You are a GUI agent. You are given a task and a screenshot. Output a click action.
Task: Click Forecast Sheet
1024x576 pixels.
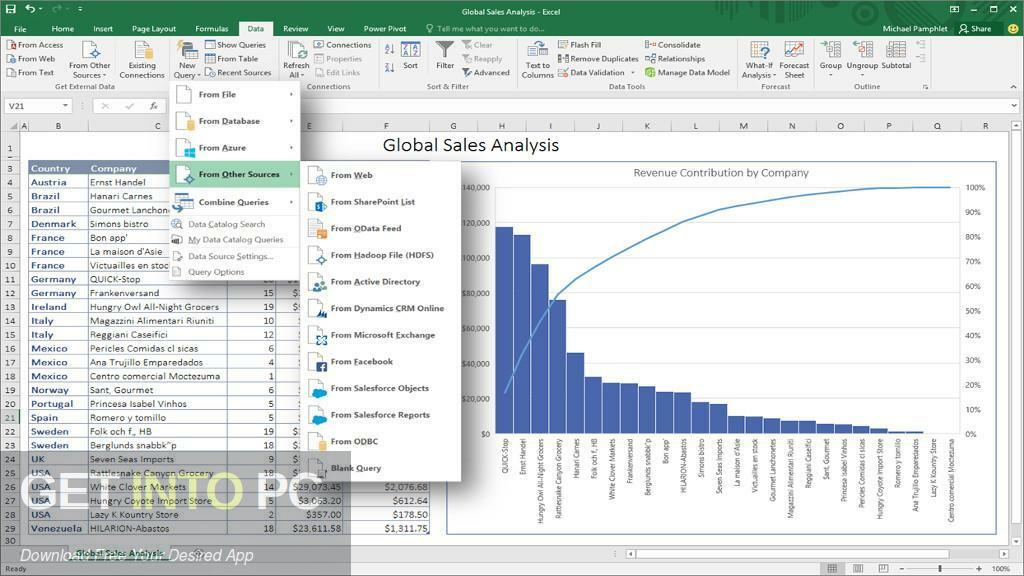click(794, 59)
